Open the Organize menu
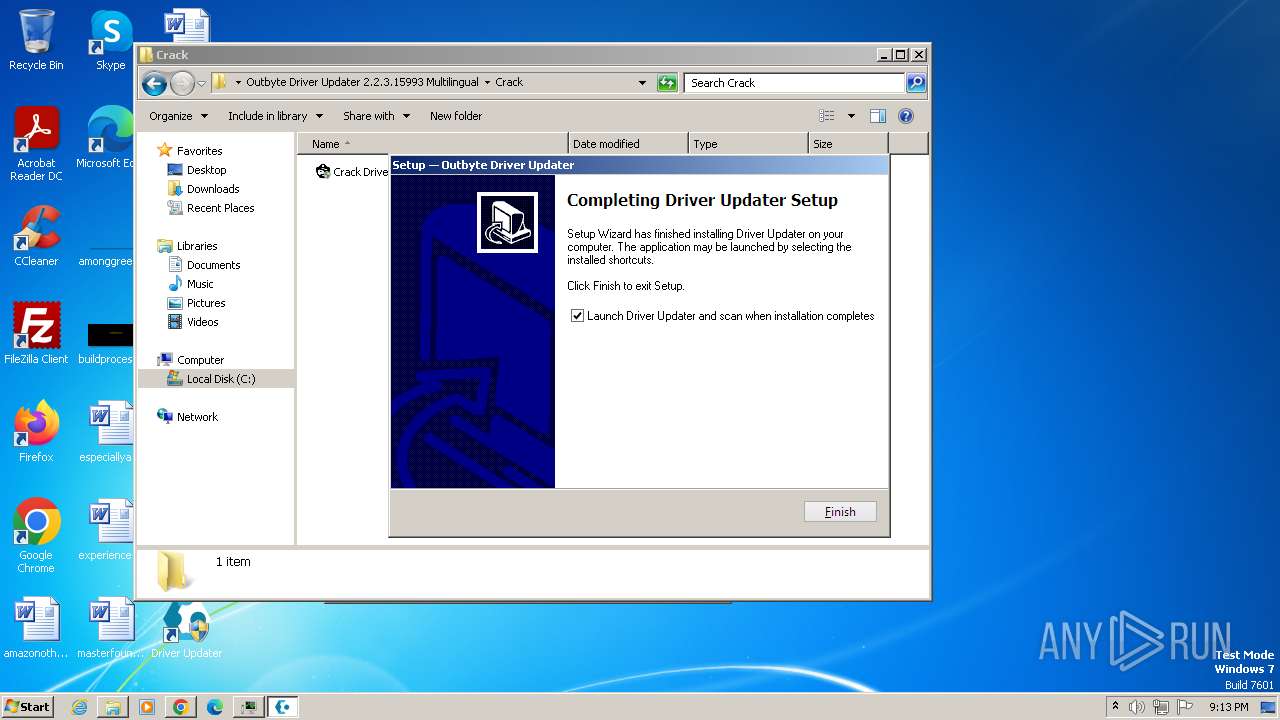The height and width of the screenshot is (720, 1280). click(x=178, y=116)
